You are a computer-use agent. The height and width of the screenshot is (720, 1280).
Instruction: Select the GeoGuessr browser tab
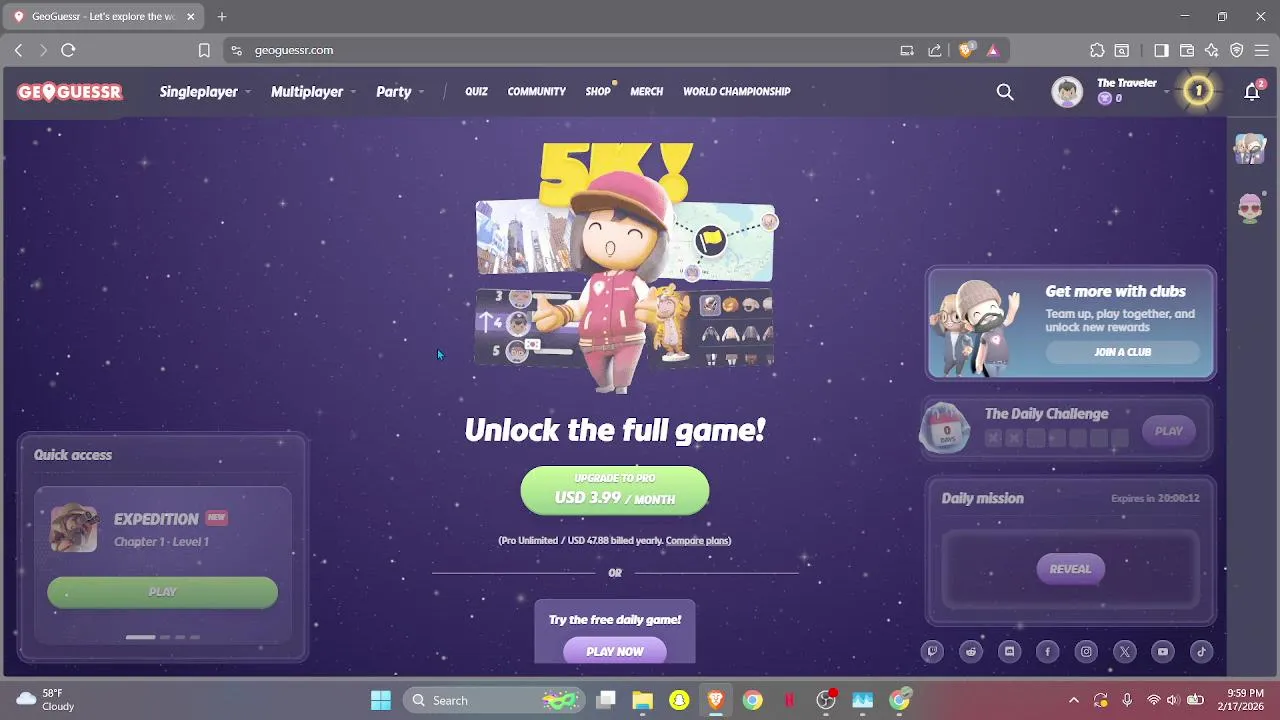point(103,17)
